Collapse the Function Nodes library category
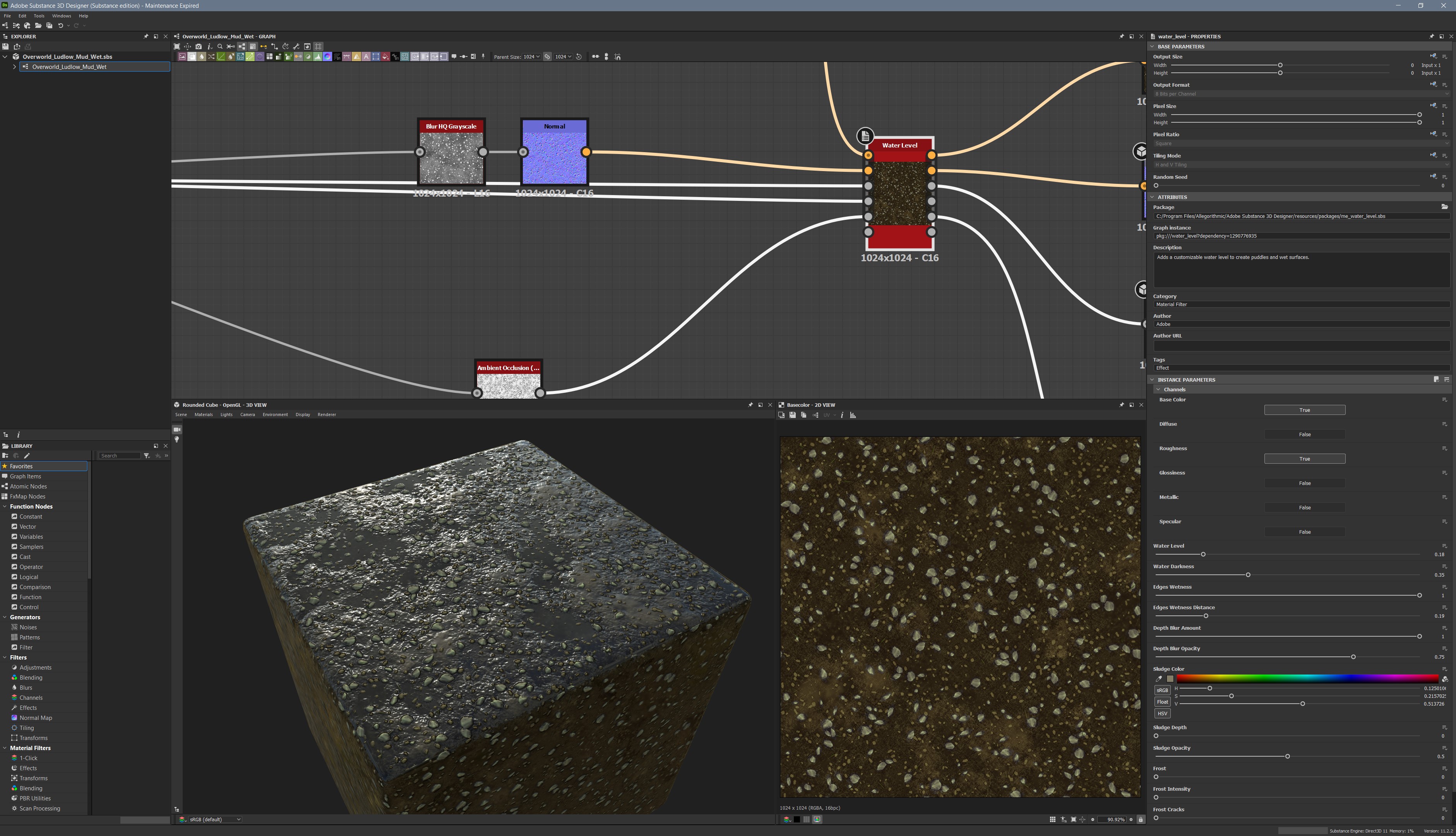The image size is (1456, 836). [x=5, y=506]
